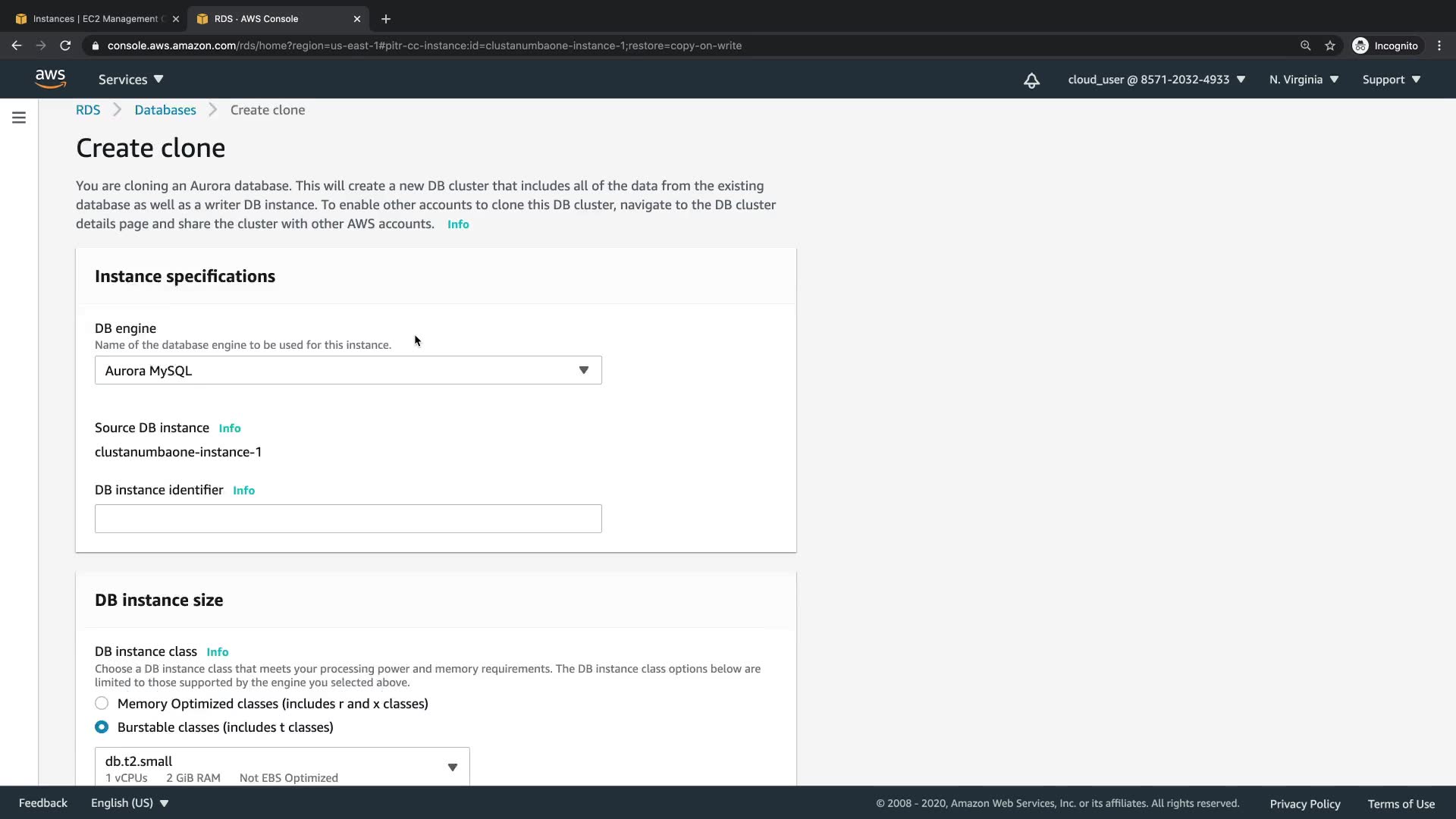Open the notifications bell

(x=1031, y=80)
